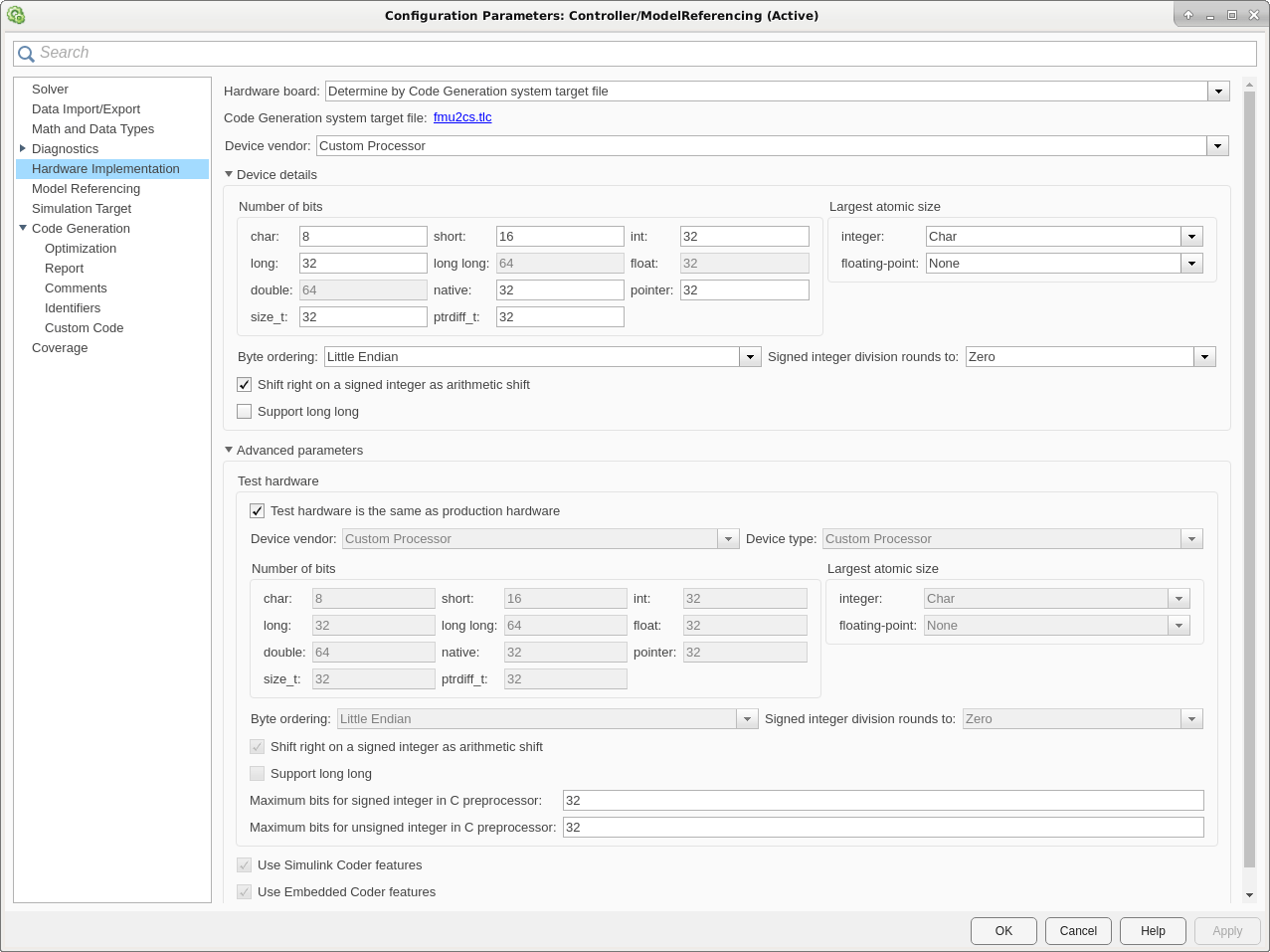Click the MATLAB gear icon in title bar
The height and width of the screenshot is (952, 1270).
16,15
